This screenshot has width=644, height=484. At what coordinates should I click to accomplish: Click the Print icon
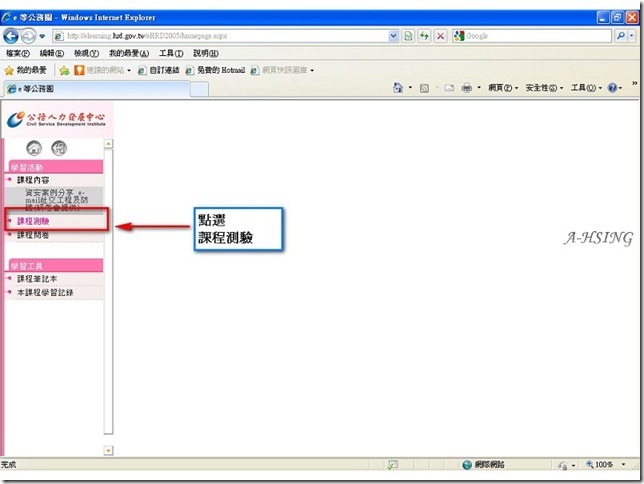[467, 88]
